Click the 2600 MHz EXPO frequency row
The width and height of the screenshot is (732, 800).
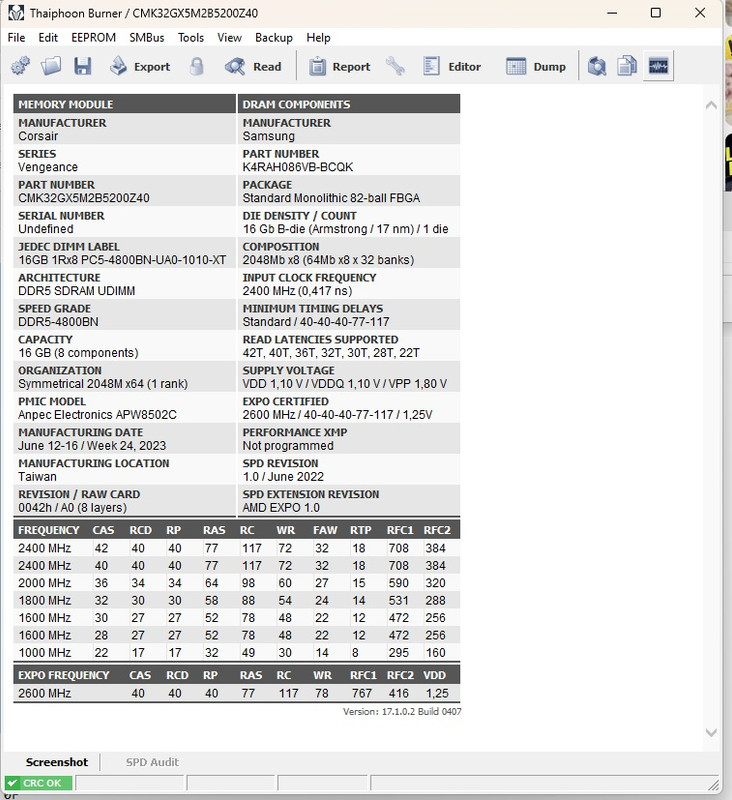click(237, 693)
